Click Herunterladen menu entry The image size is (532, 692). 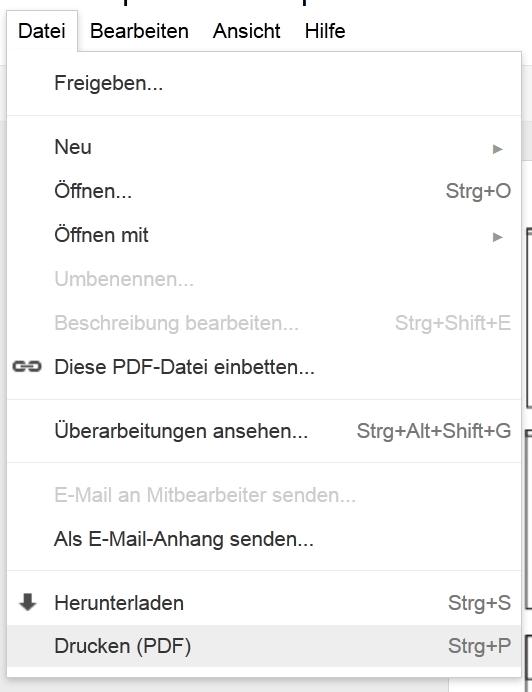point(264,603)
